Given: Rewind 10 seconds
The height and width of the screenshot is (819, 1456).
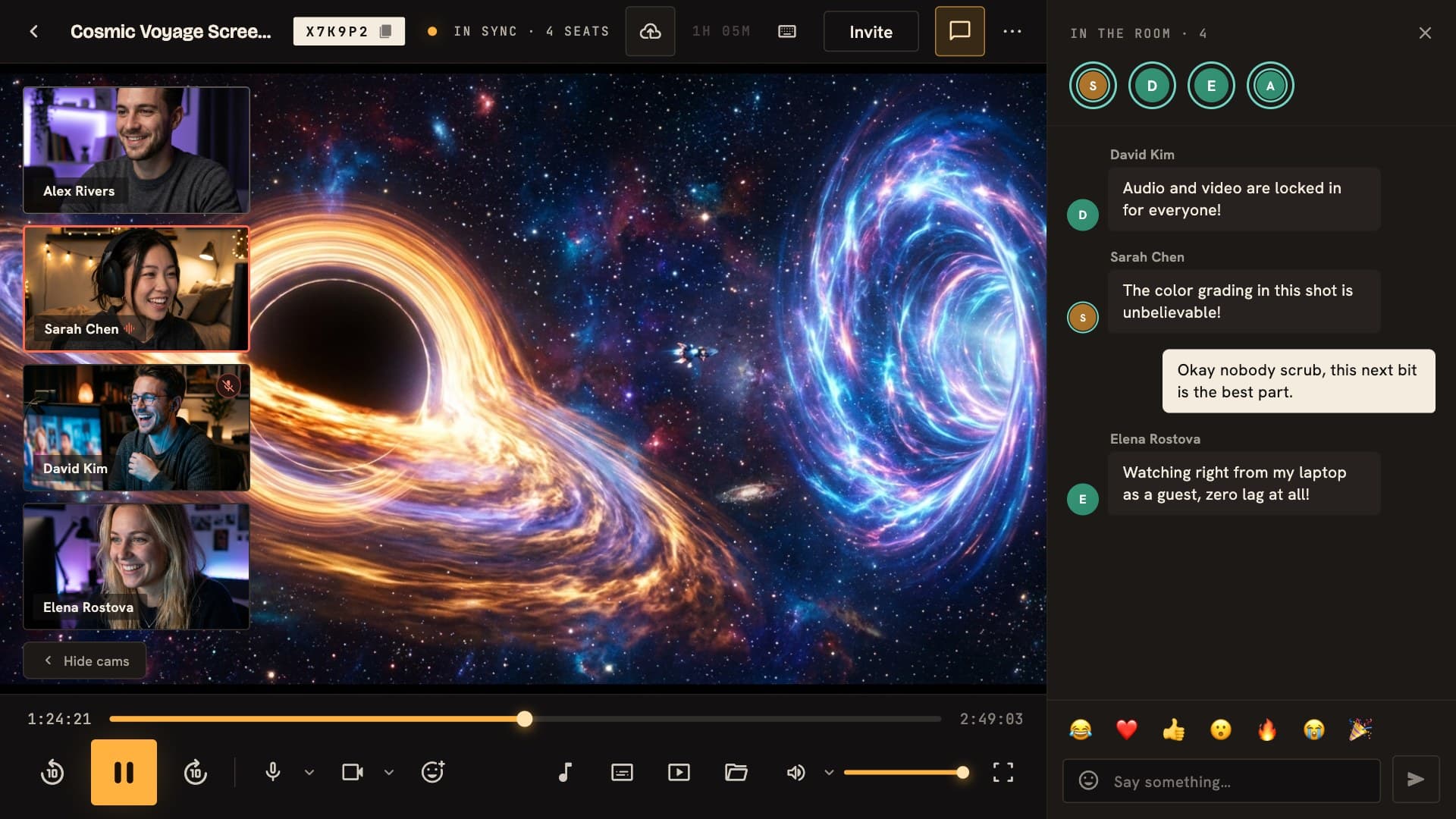Looking at the screenshot, I should coord(52,772).
